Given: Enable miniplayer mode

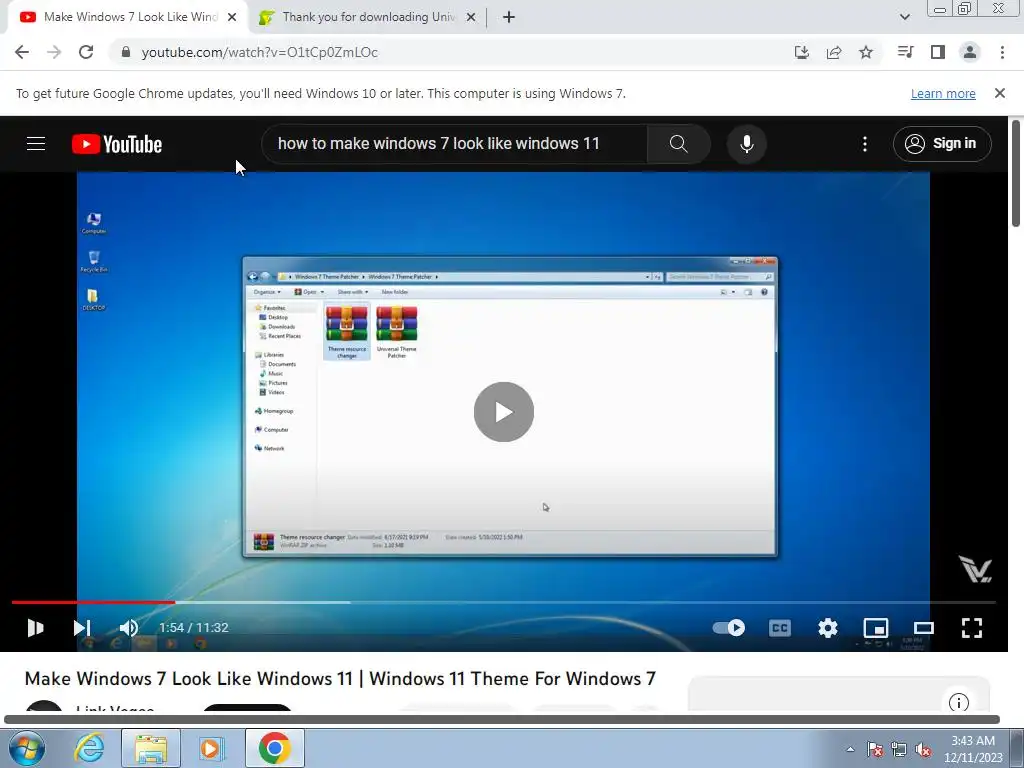Looking at the screenshot, I should [876, 628].
